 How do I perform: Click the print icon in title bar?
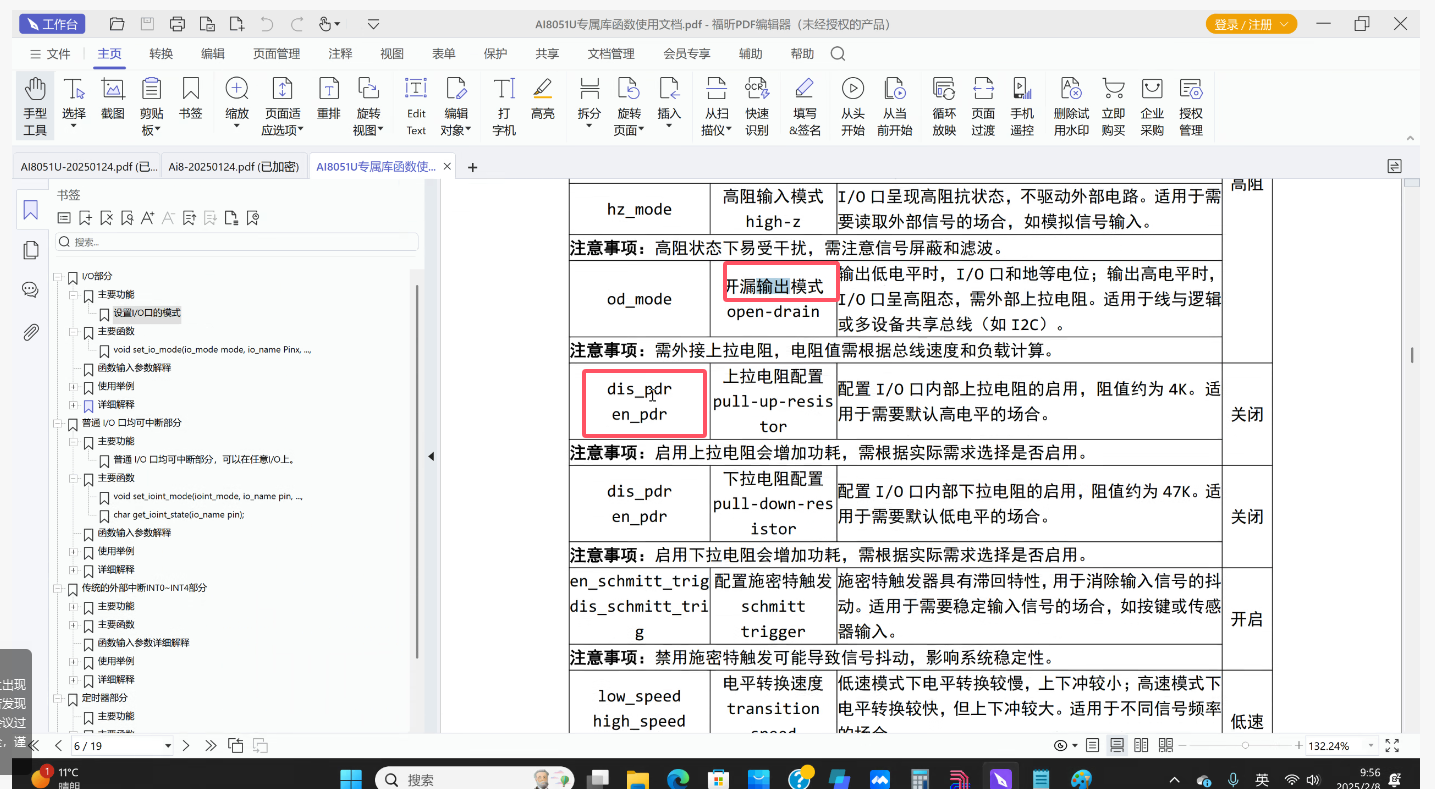tap(177, 24)
